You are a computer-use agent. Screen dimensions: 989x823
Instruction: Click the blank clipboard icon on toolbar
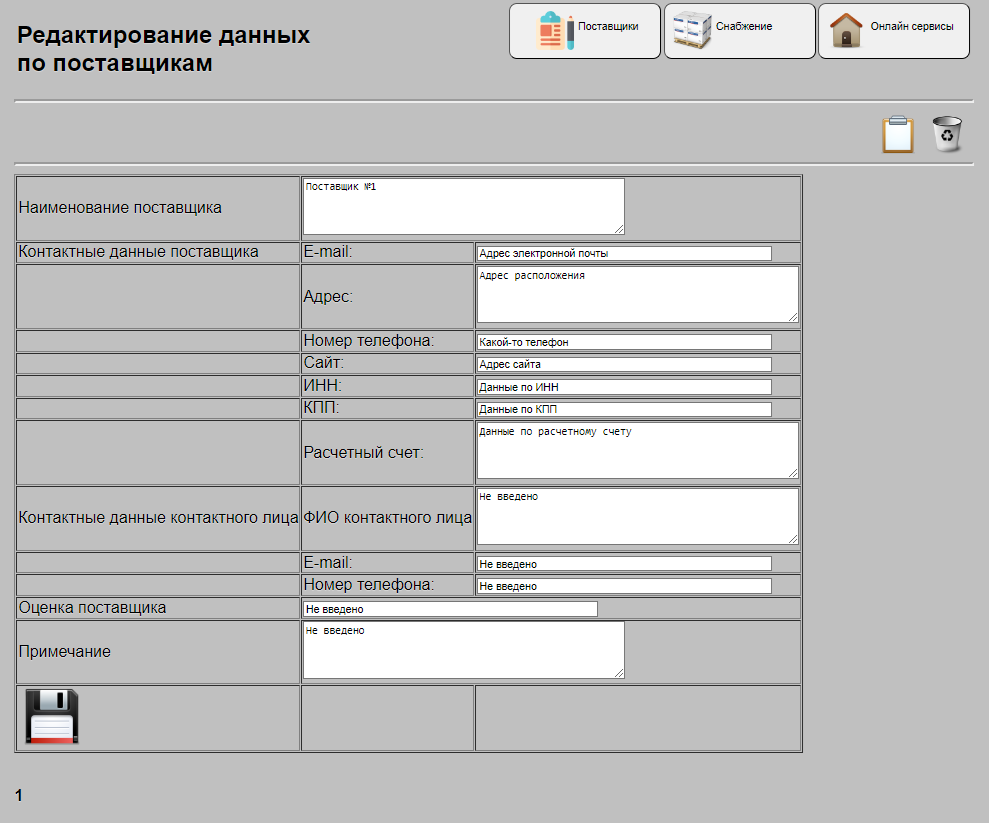[897, 133]
